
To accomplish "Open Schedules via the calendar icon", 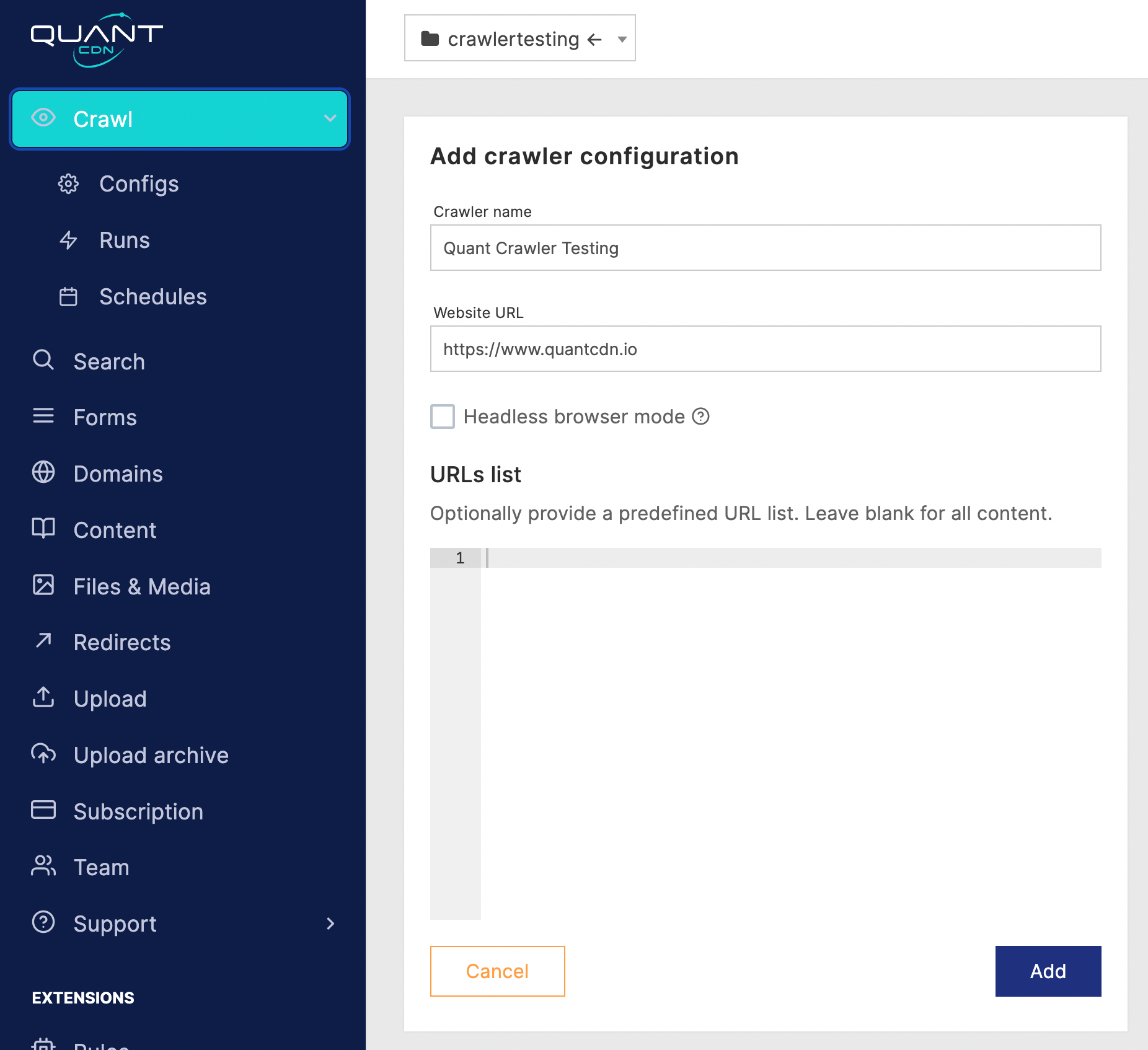I will (x=69, y=296).
